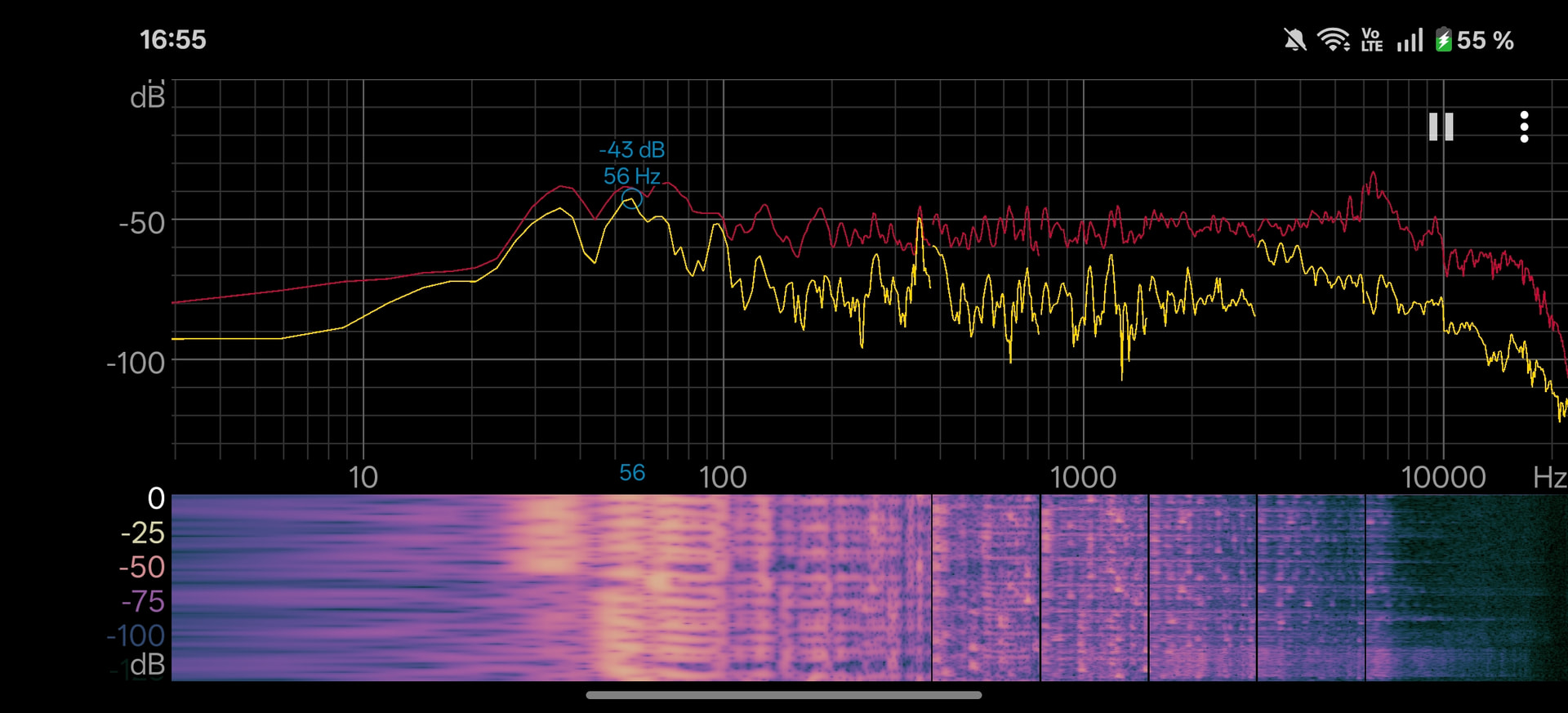
Task: Tap the Hz unit label
Action: pyautogui.click(x=1548, y=478)
